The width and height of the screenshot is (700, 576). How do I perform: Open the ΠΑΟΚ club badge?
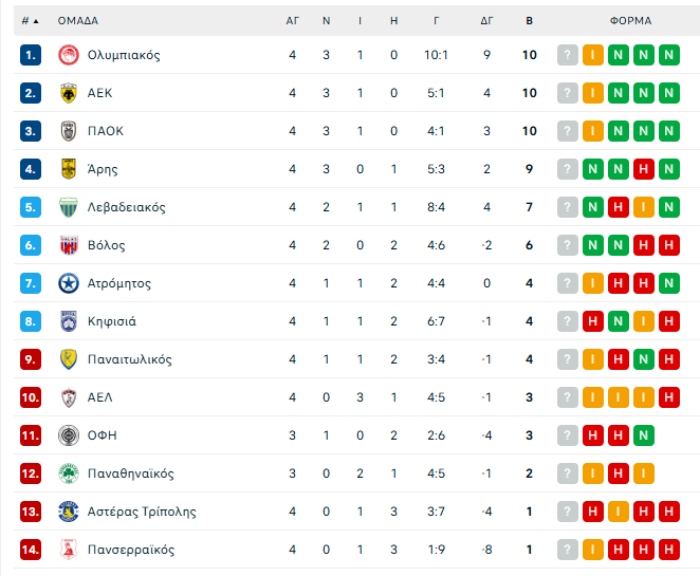pos(69,131)
